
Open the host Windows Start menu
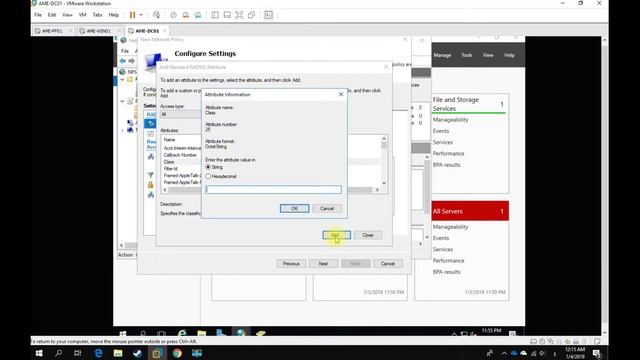pos(39,353)
